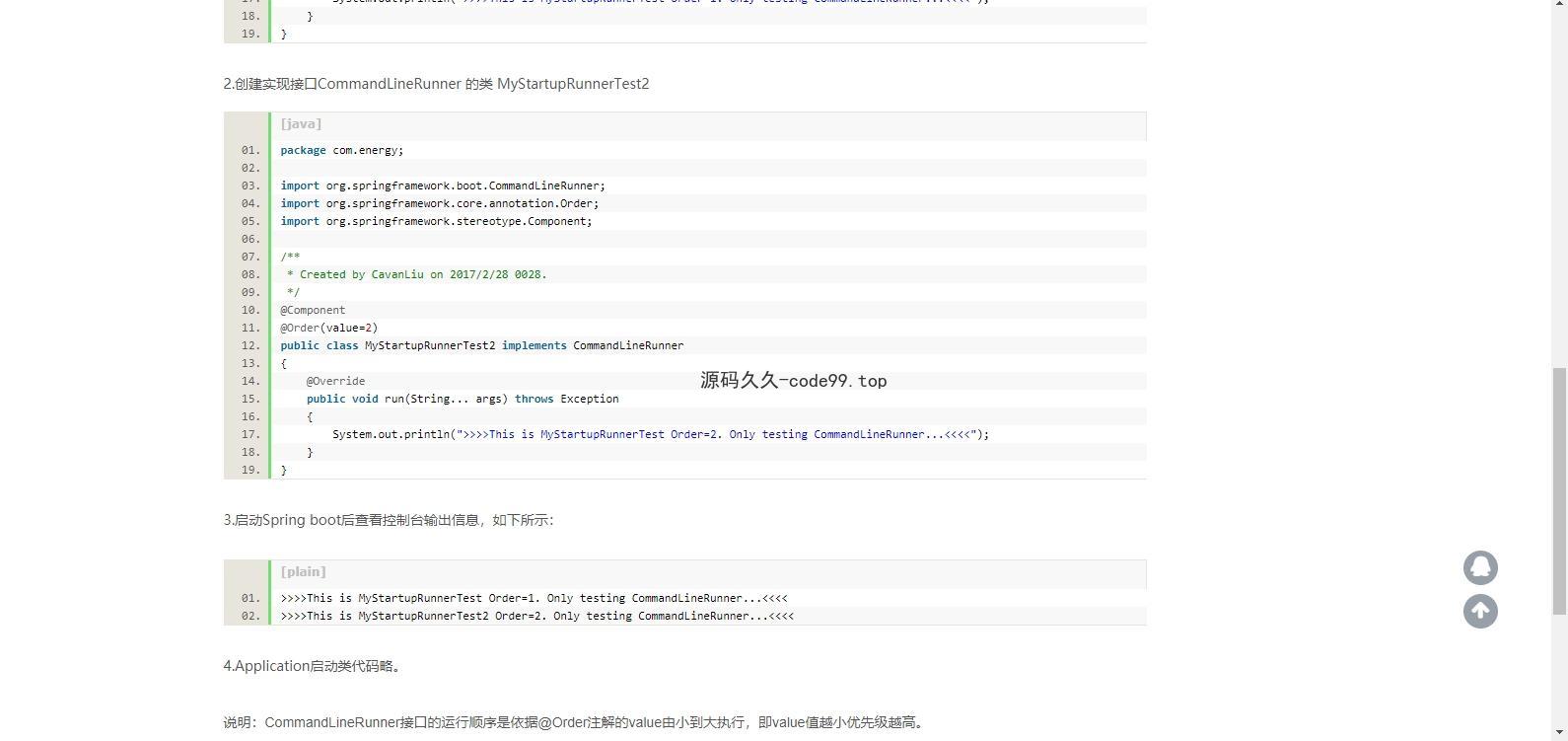Click the 说明 CommandLineRunner explanation paragraph
This screenshot has width=1568, height=741.
point(575,722)
